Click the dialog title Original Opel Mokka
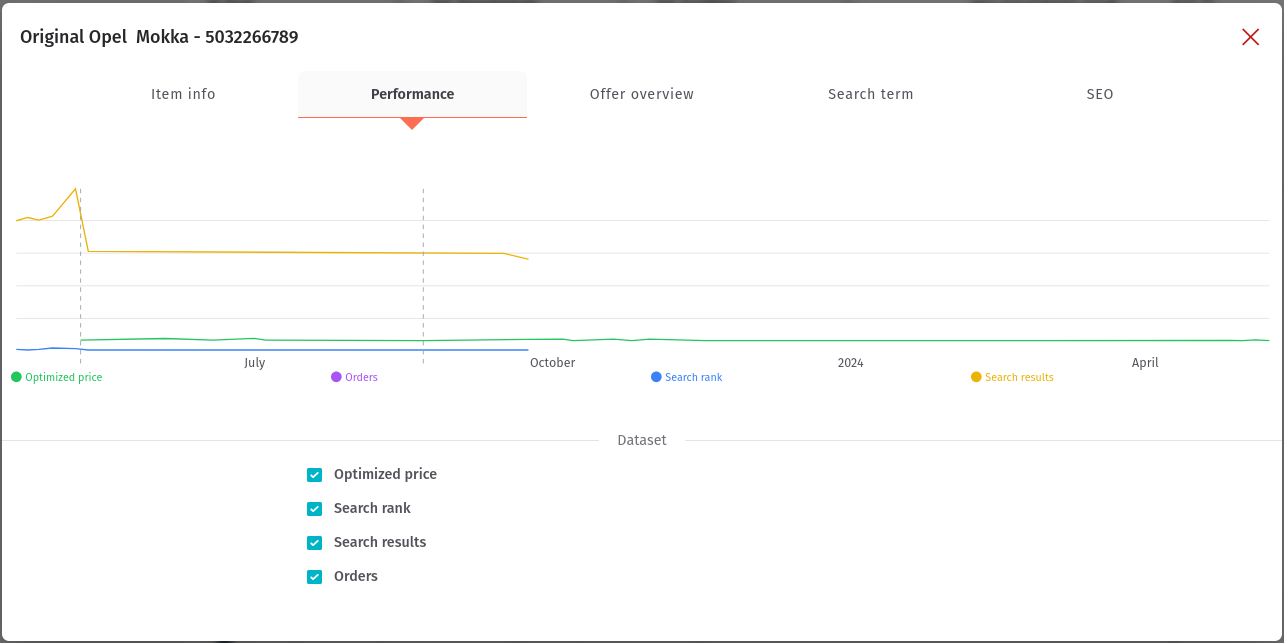 pos(159,37)
